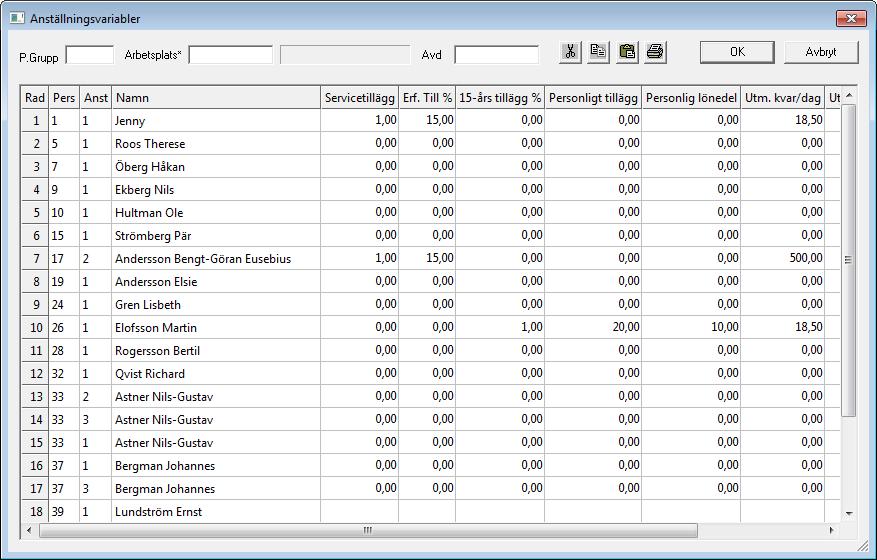Select the name cell Strömberg Pär
The image size is (877, 560).
point(216,235)
